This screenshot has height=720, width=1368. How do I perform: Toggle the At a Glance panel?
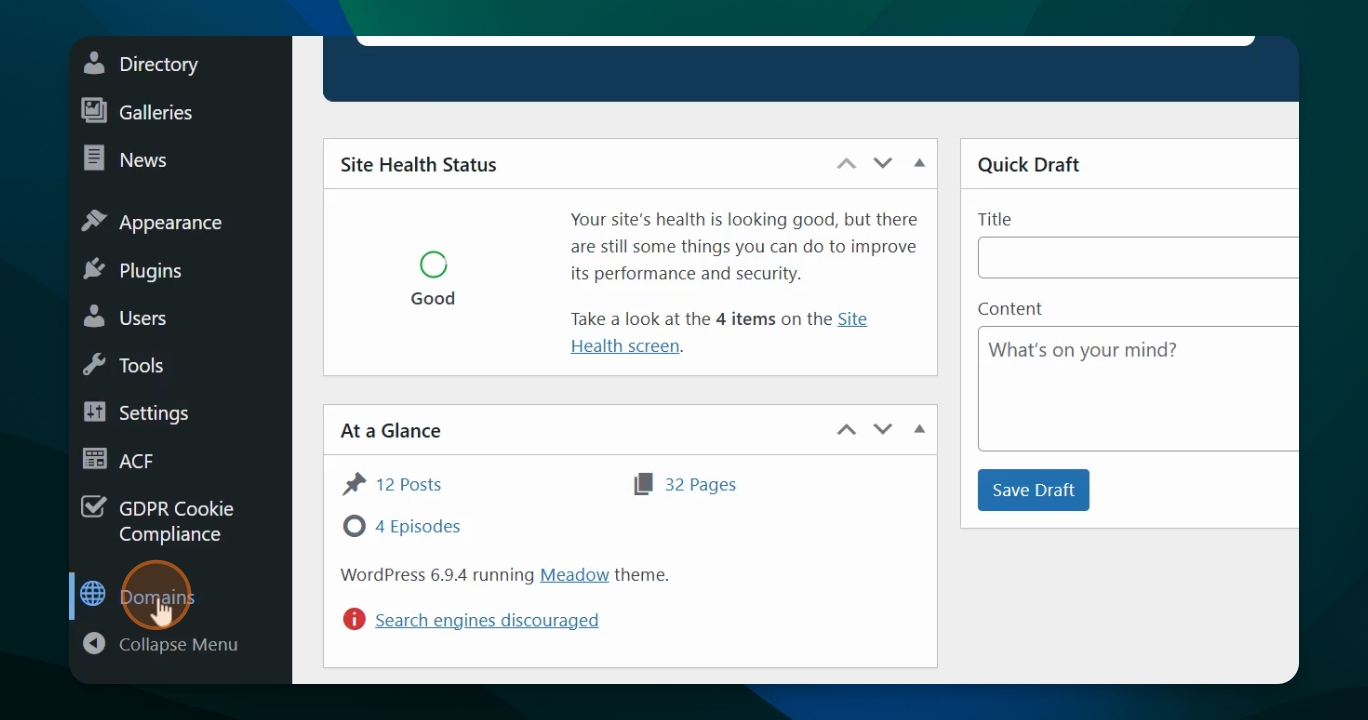[919, 429]
